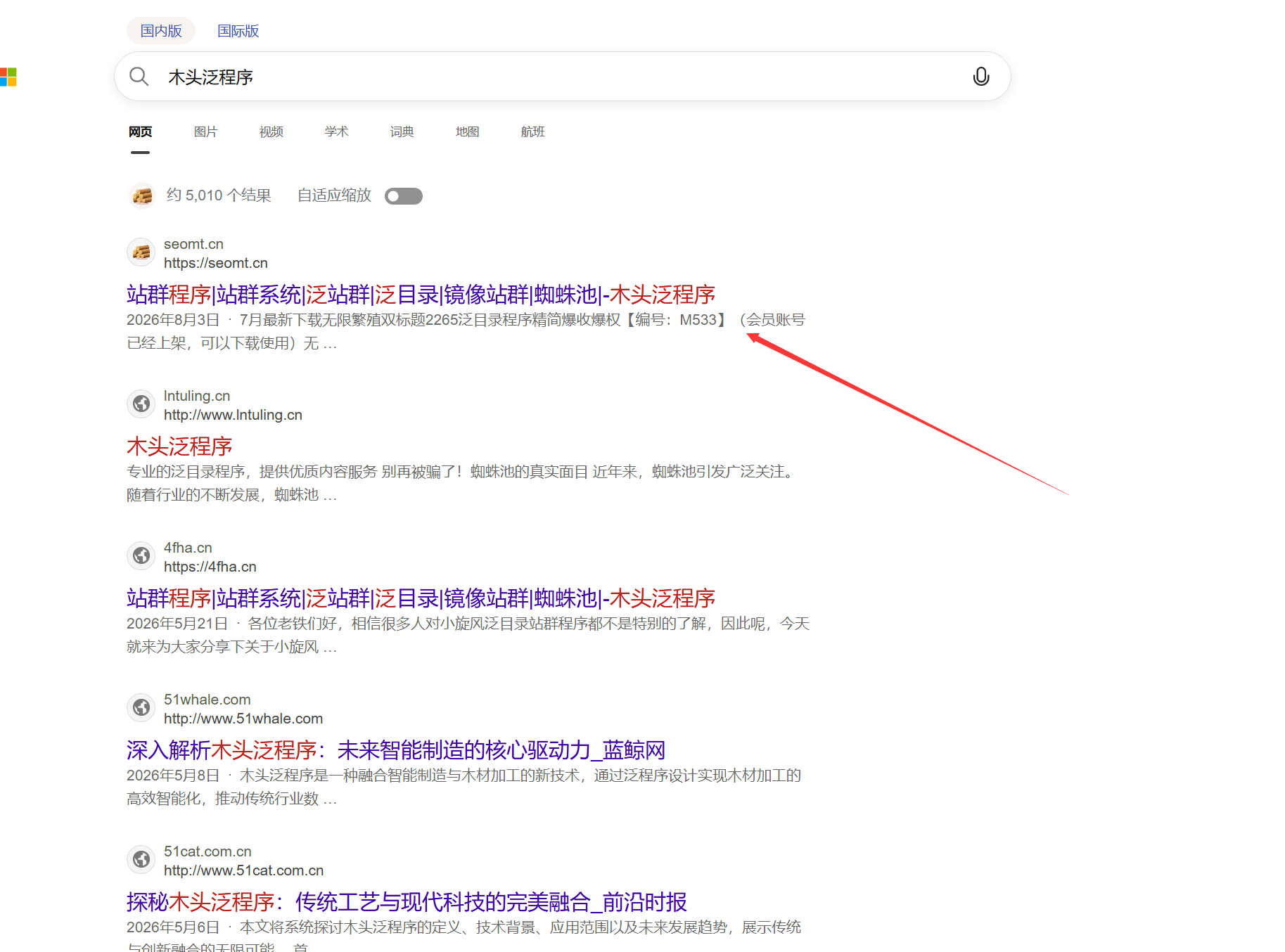Open the 图片 search tab
The image size is (1285, 952).
205,131
